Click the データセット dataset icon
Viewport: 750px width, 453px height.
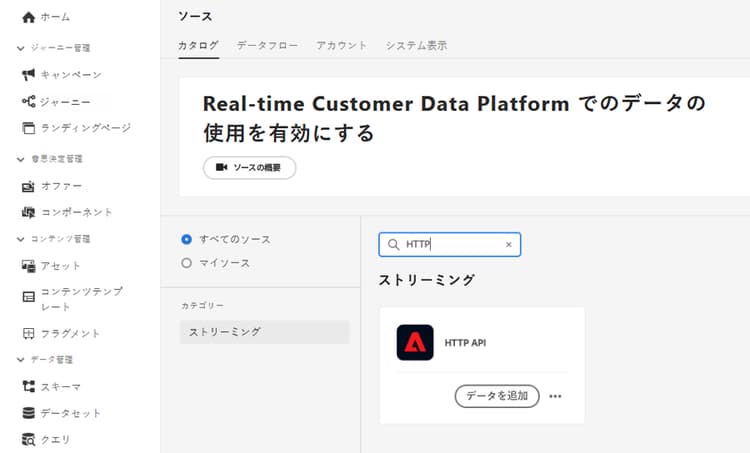point(29,413)
